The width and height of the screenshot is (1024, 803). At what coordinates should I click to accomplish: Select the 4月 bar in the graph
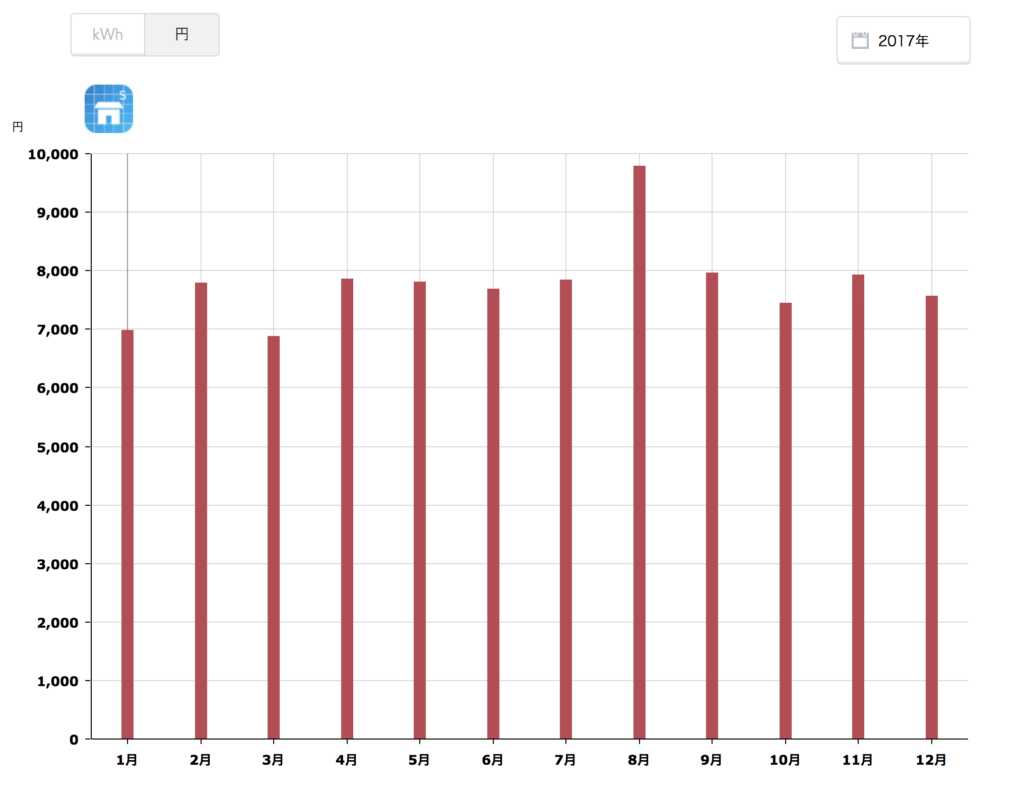(x=347, y=508)
